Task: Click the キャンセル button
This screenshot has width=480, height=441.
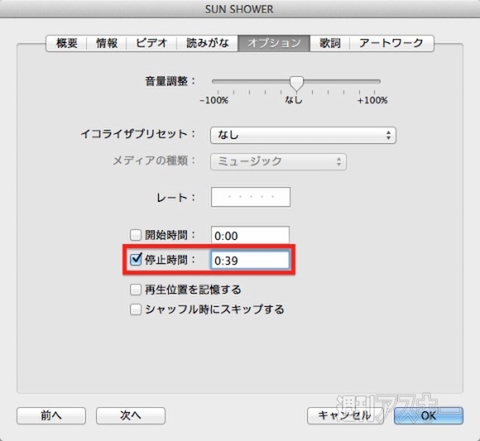Action: point(345,416)
